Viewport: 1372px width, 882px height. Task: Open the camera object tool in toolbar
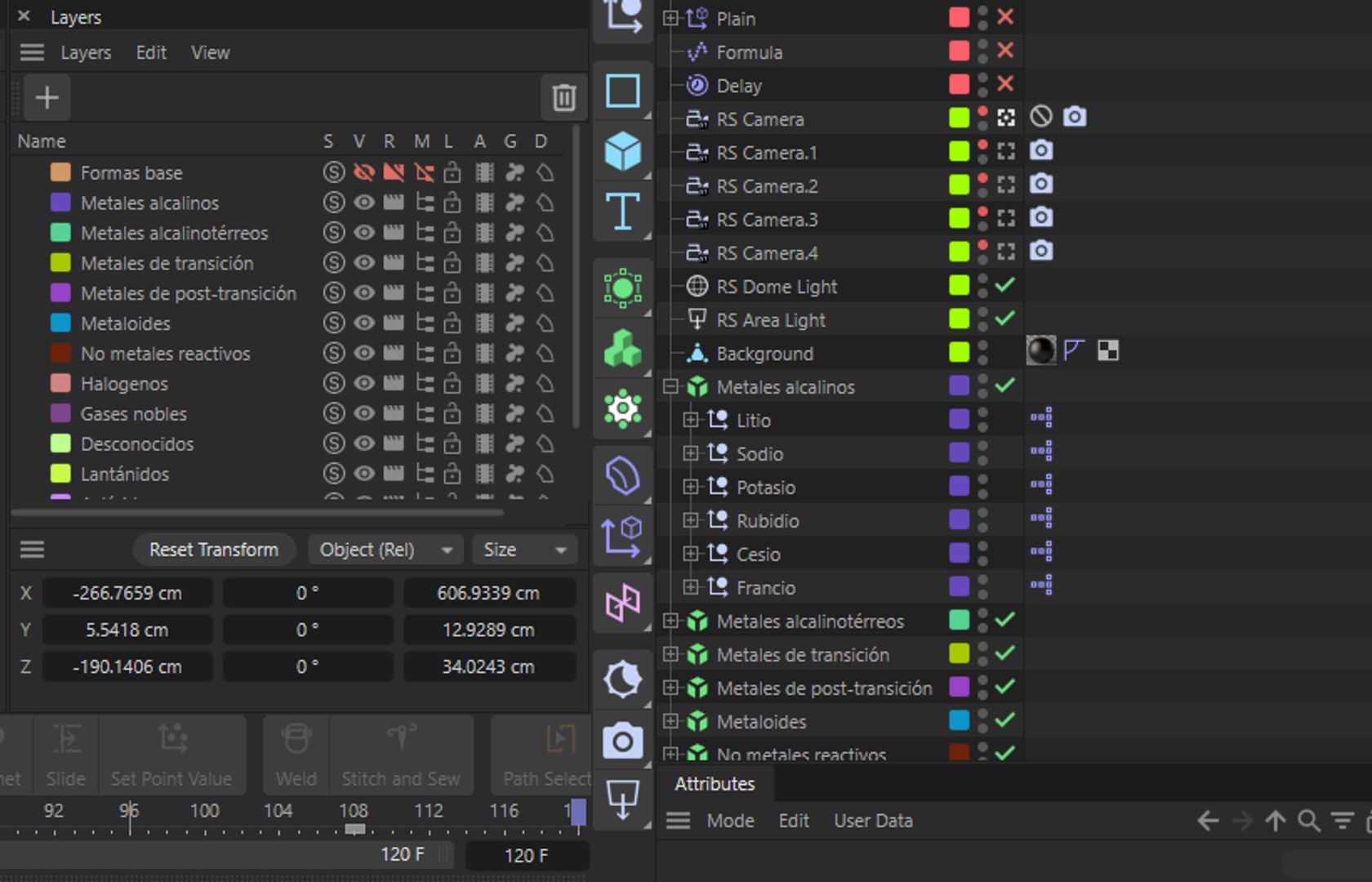click(x=622, y=742)
